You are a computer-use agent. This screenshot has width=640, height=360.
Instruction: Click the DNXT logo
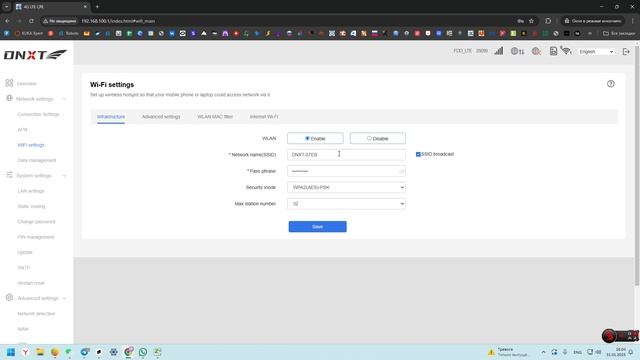[35, 54]
